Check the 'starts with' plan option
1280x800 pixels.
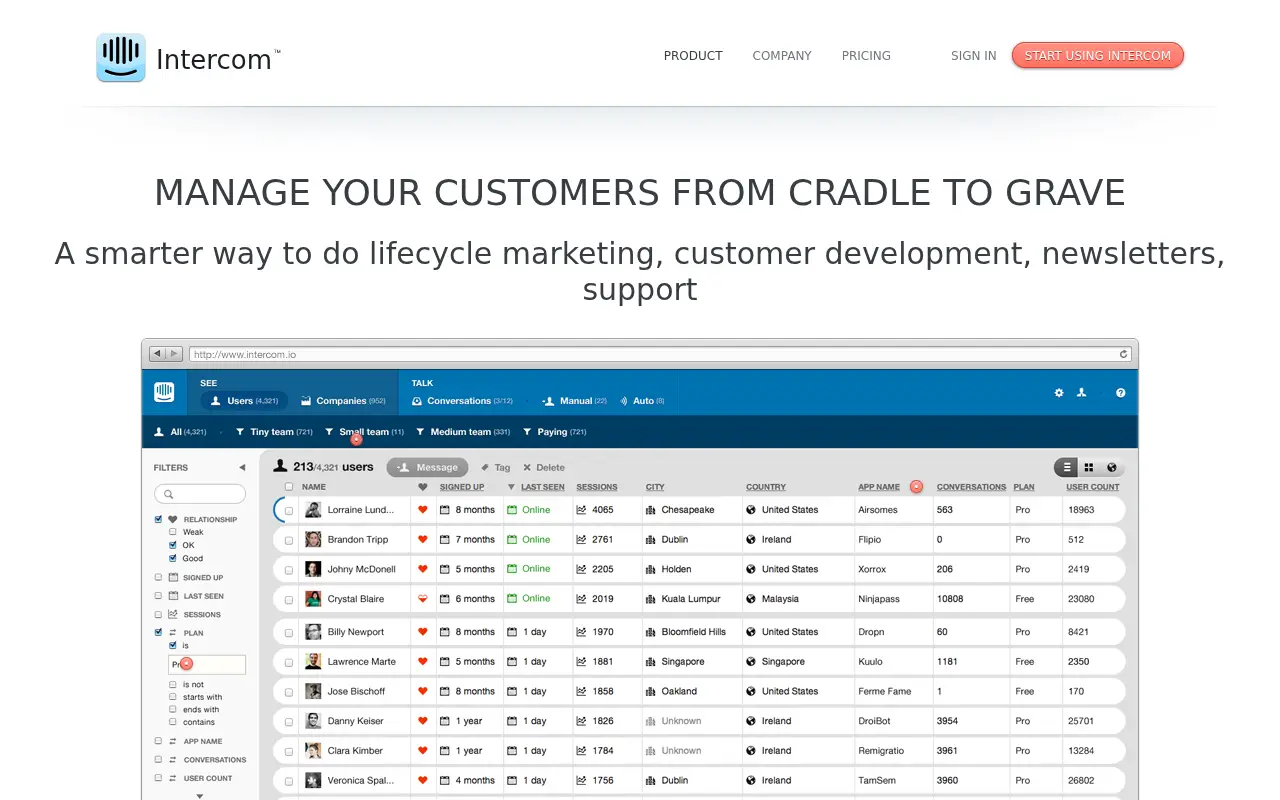[173, 697]
